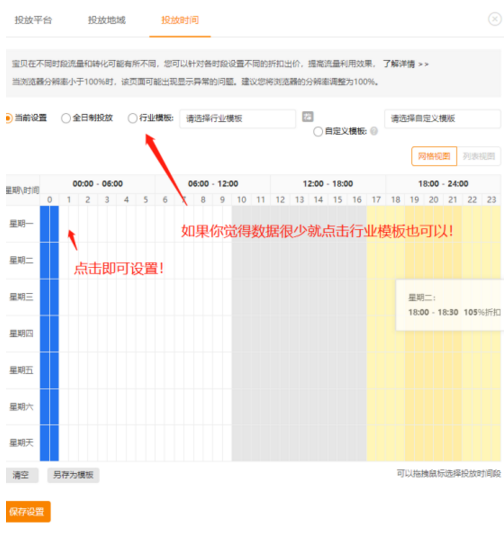Select the 自定义模板 radio button

[318, 131]
